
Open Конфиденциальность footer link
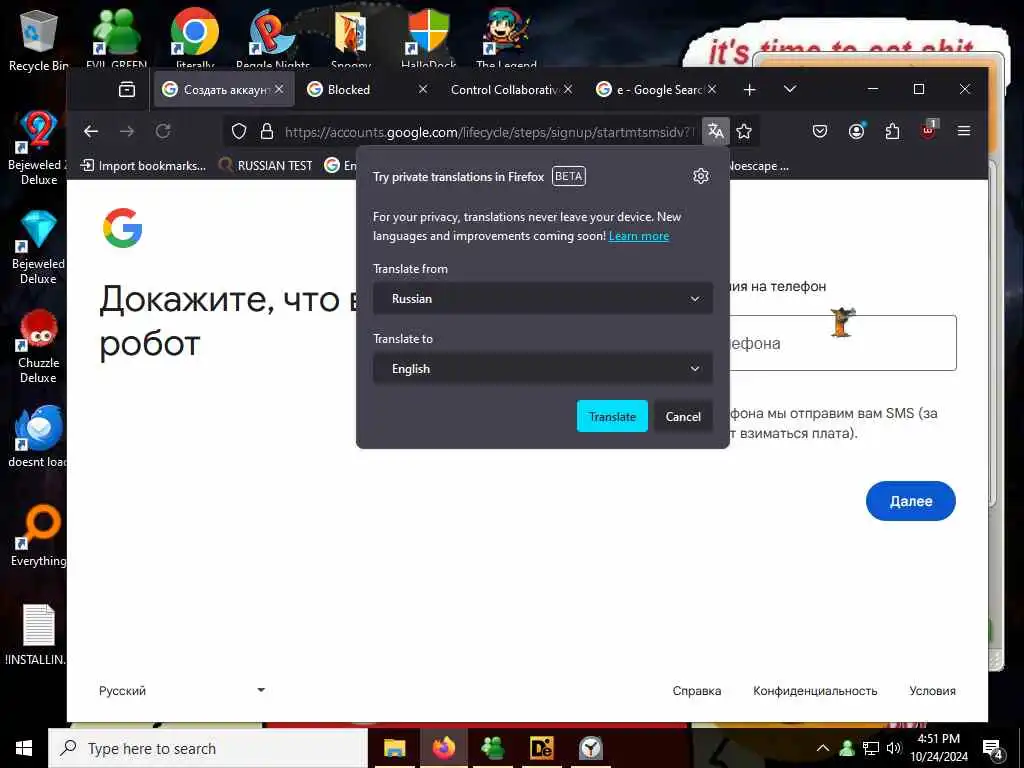pyautogui.click(x=815, y=691)
